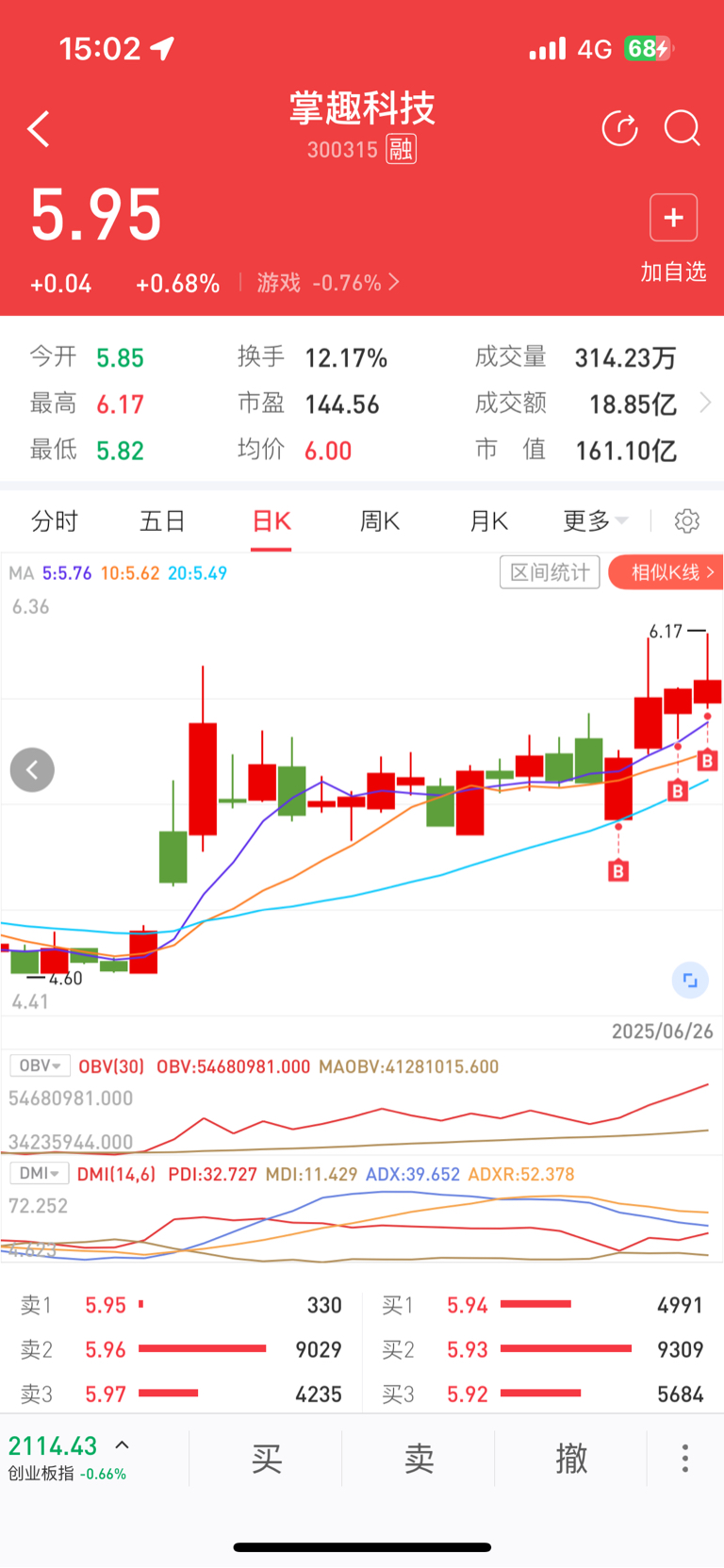Viewport: 724px width, 1568px height.
Task: Select 买2 price 5.93 row
Action: [x=543, y=1349]
